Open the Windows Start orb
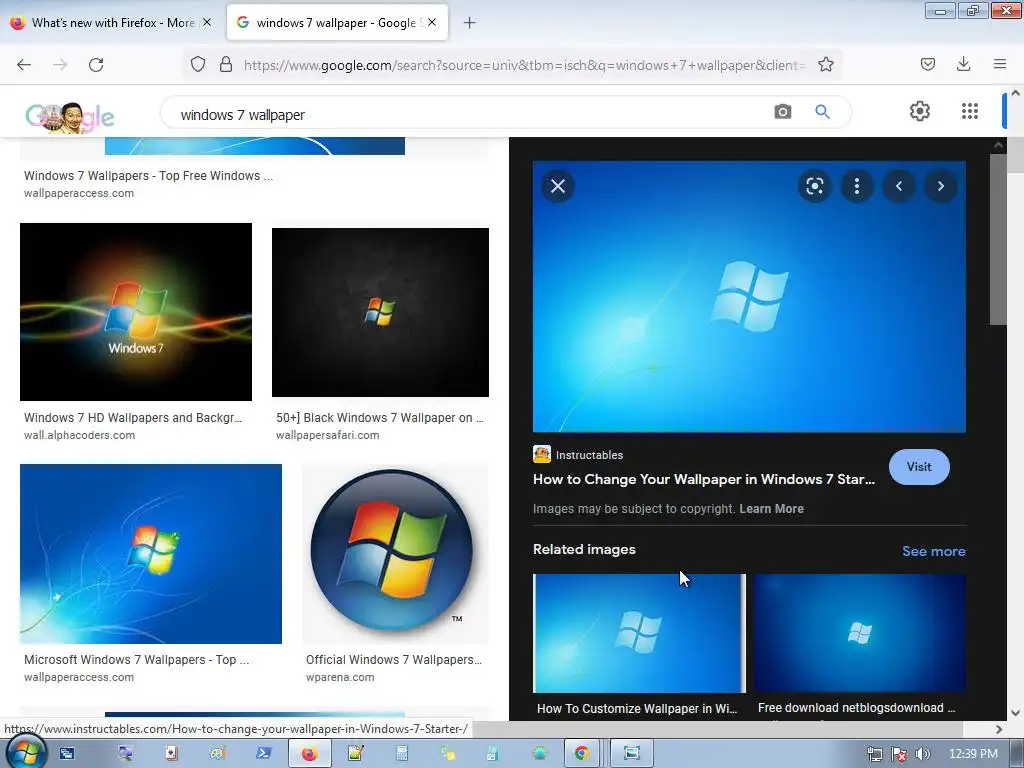Viewport: 1024px width, 768px height. tap(25, 753)
